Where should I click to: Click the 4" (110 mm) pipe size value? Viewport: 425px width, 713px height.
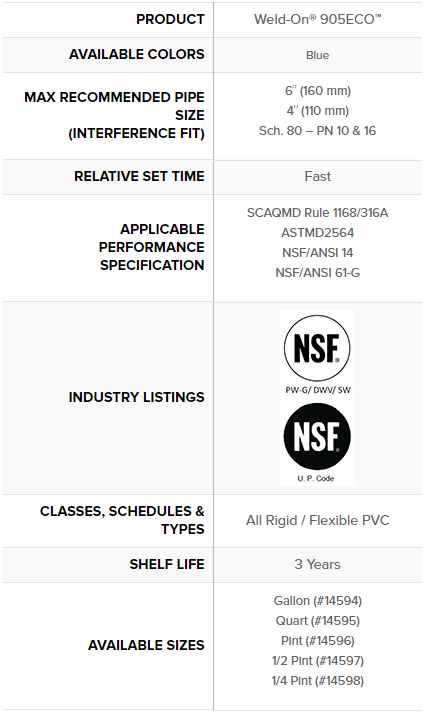317,111
